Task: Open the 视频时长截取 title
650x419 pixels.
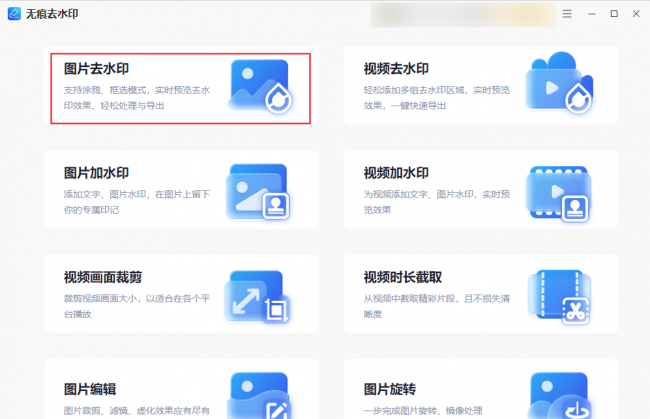Action: (x=403, y=277)
